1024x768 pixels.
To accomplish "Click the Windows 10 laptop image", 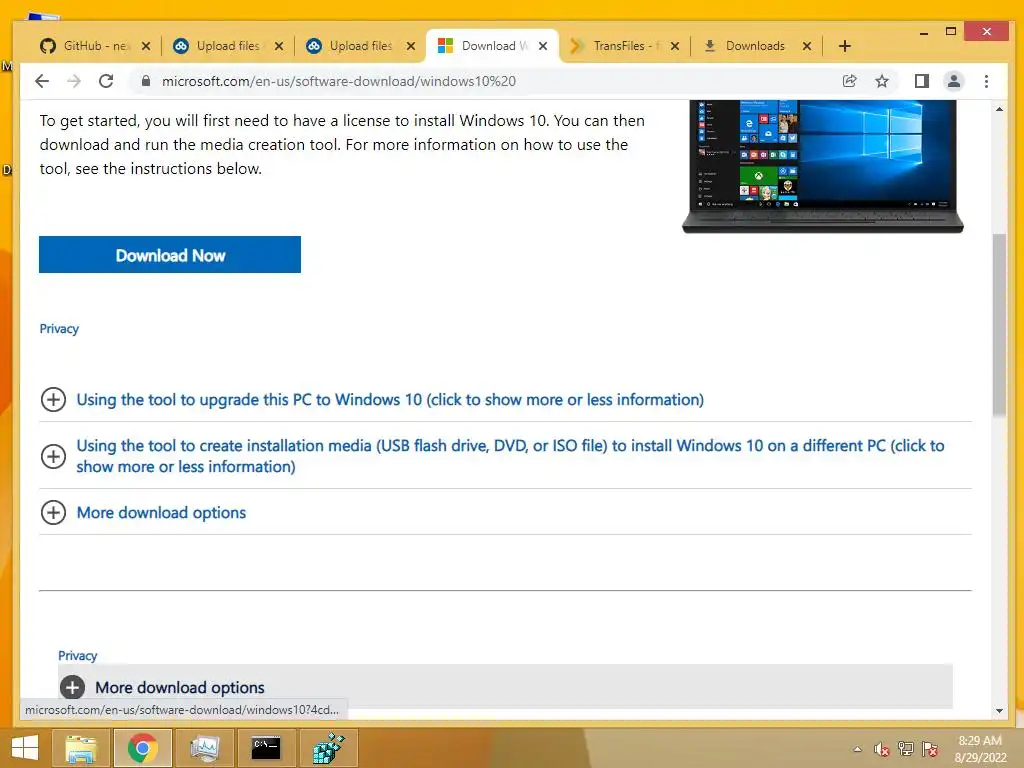I will point(822,167).
